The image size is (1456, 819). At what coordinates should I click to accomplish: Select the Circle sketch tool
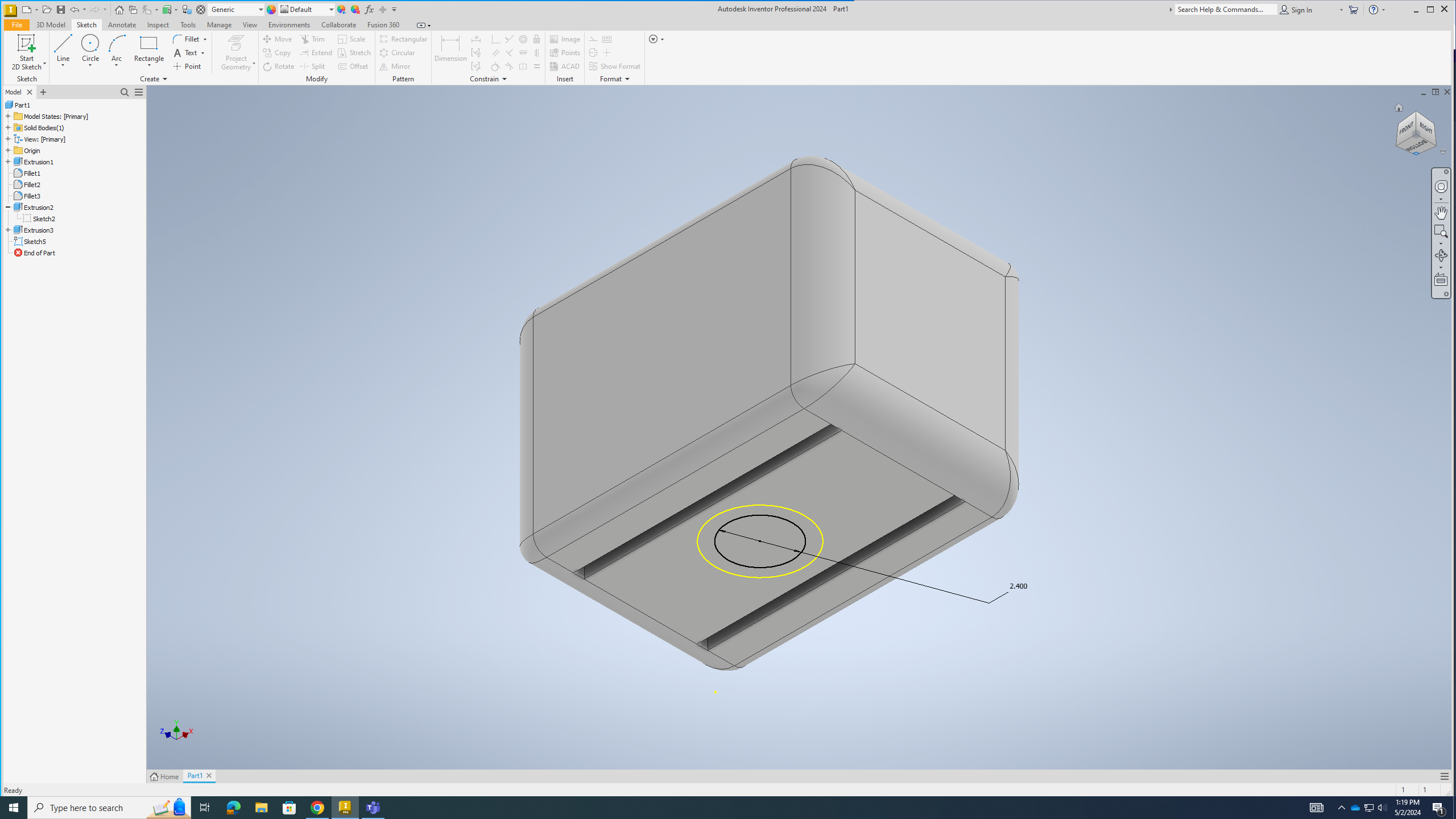tap(90, 49)
